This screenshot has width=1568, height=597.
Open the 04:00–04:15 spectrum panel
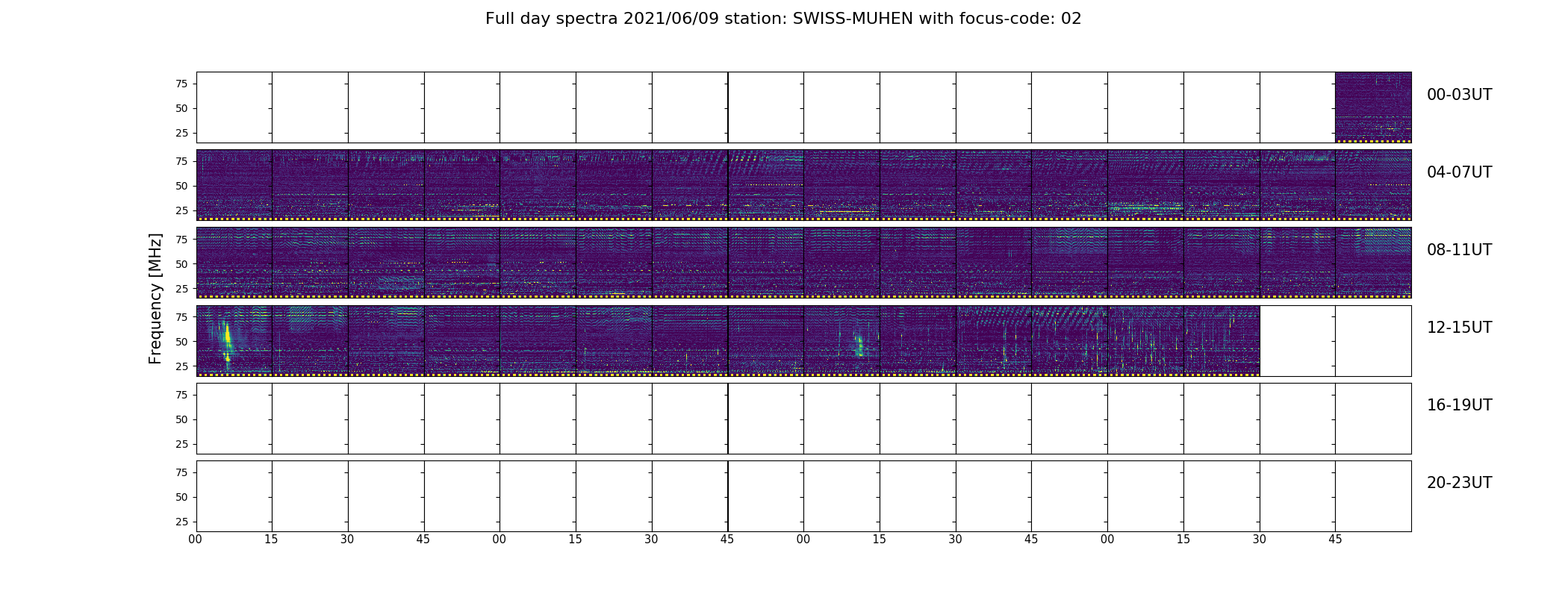(234, 185)
